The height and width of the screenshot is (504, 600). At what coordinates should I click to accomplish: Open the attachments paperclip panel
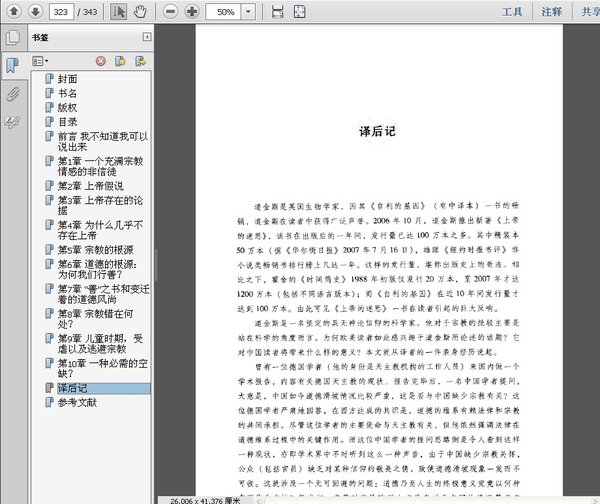(x=13, y=94)
